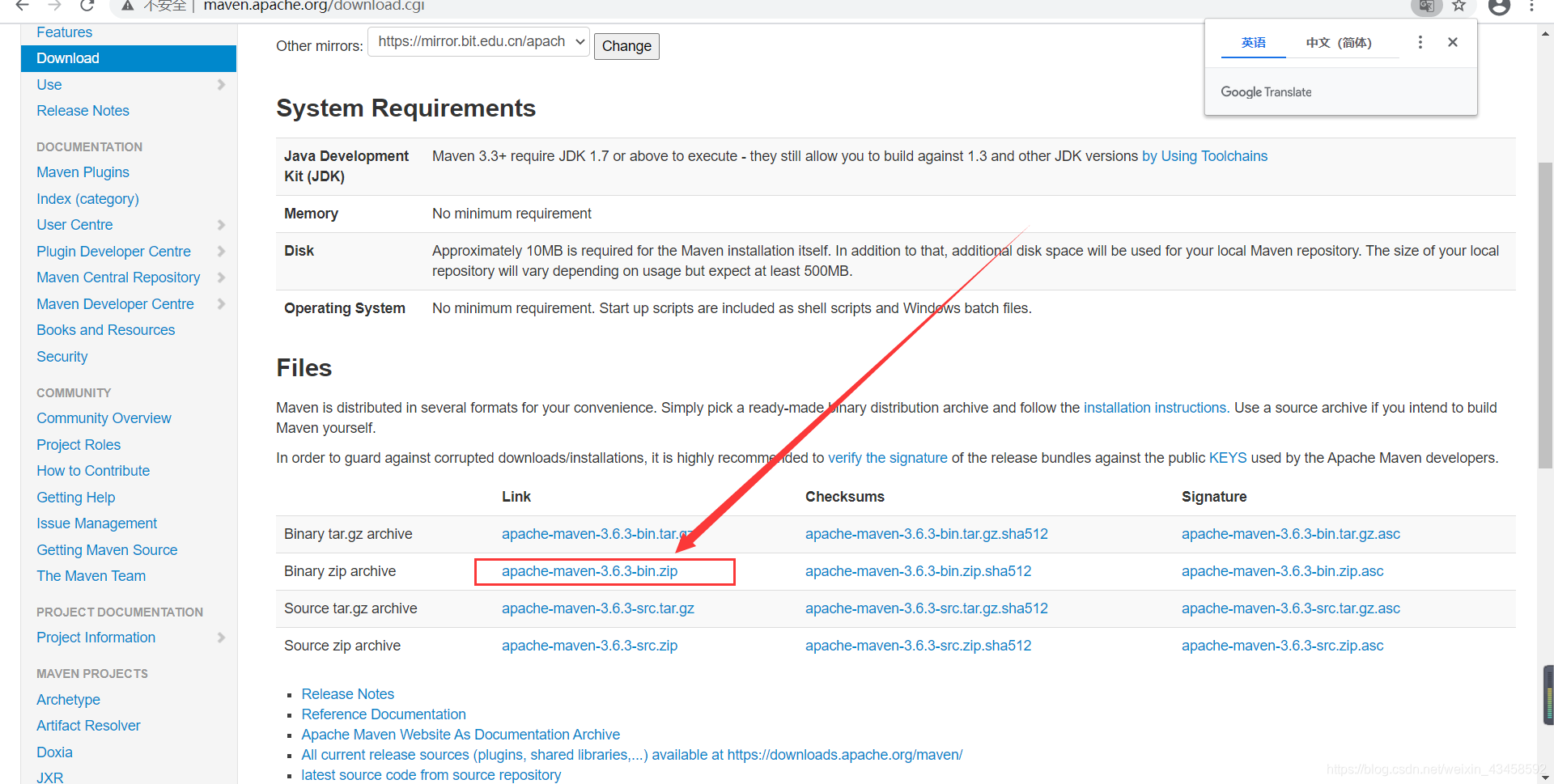This screenshot has width=1554, height=784.
Task: Open Archetype project link
Action: pos(68,700)
